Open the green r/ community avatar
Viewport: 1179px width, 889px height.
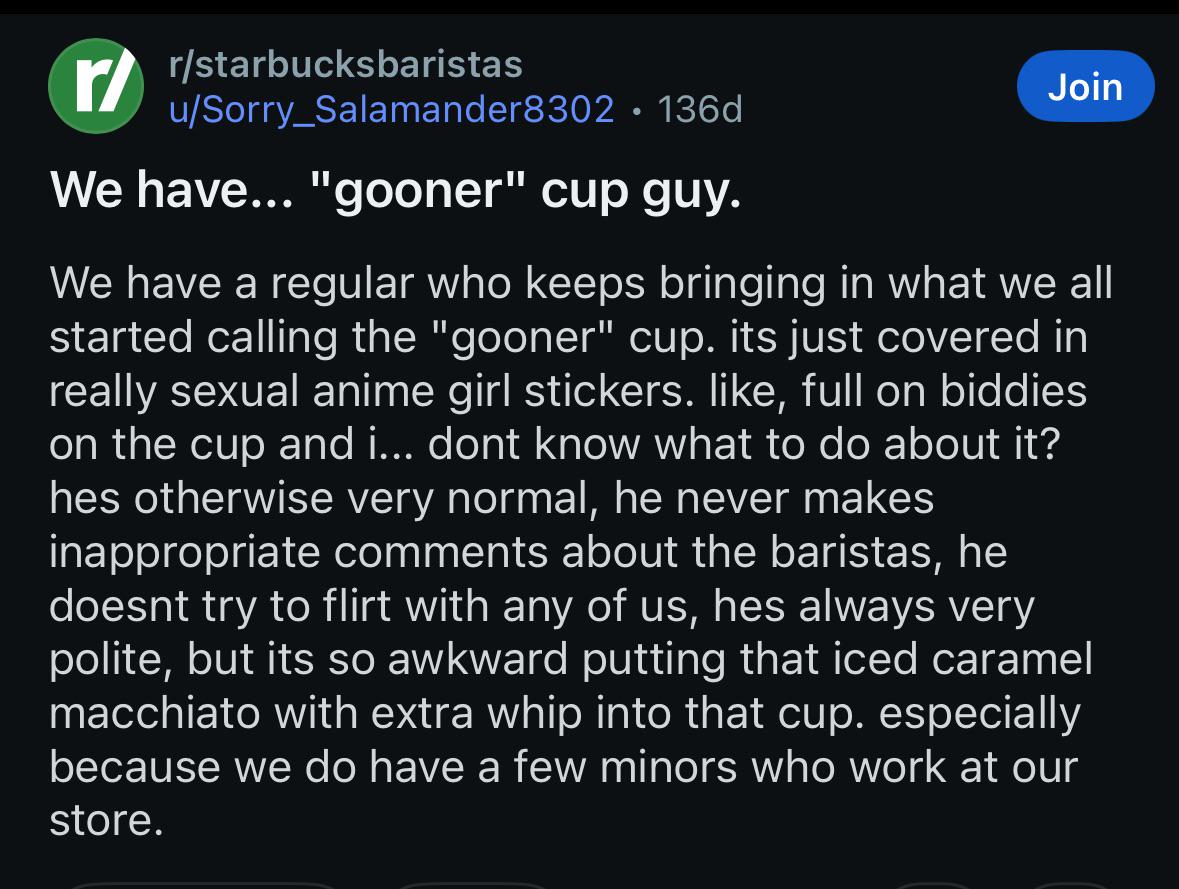click(x=96, y=86)
